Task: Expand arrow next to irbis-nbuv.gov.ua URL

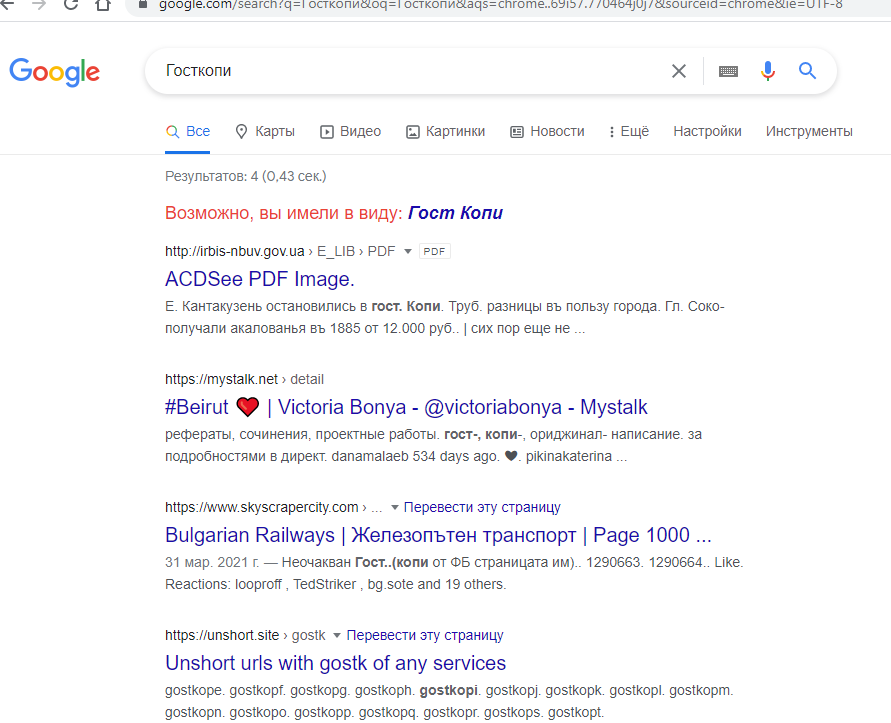Action: tap(407, 251)
